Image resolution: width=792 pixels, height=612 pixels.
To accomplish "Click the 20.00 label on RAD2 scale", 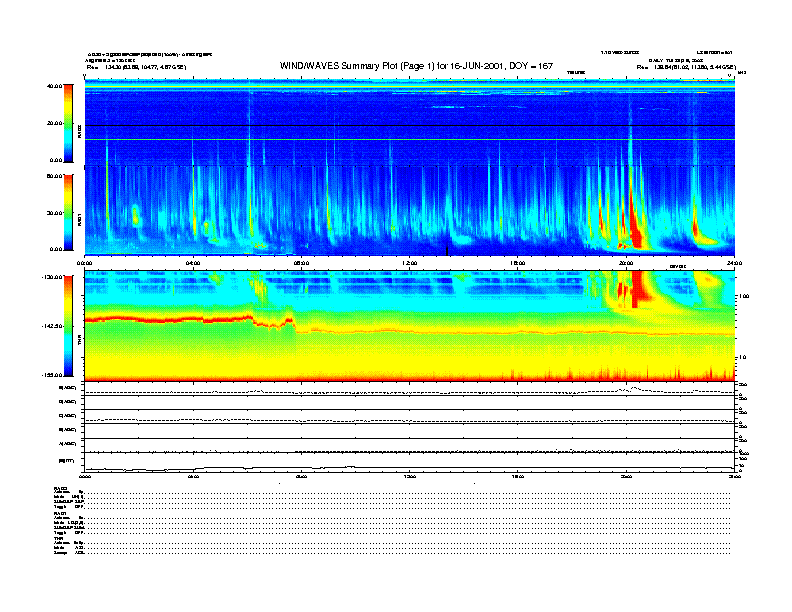I will coord(54,123).
